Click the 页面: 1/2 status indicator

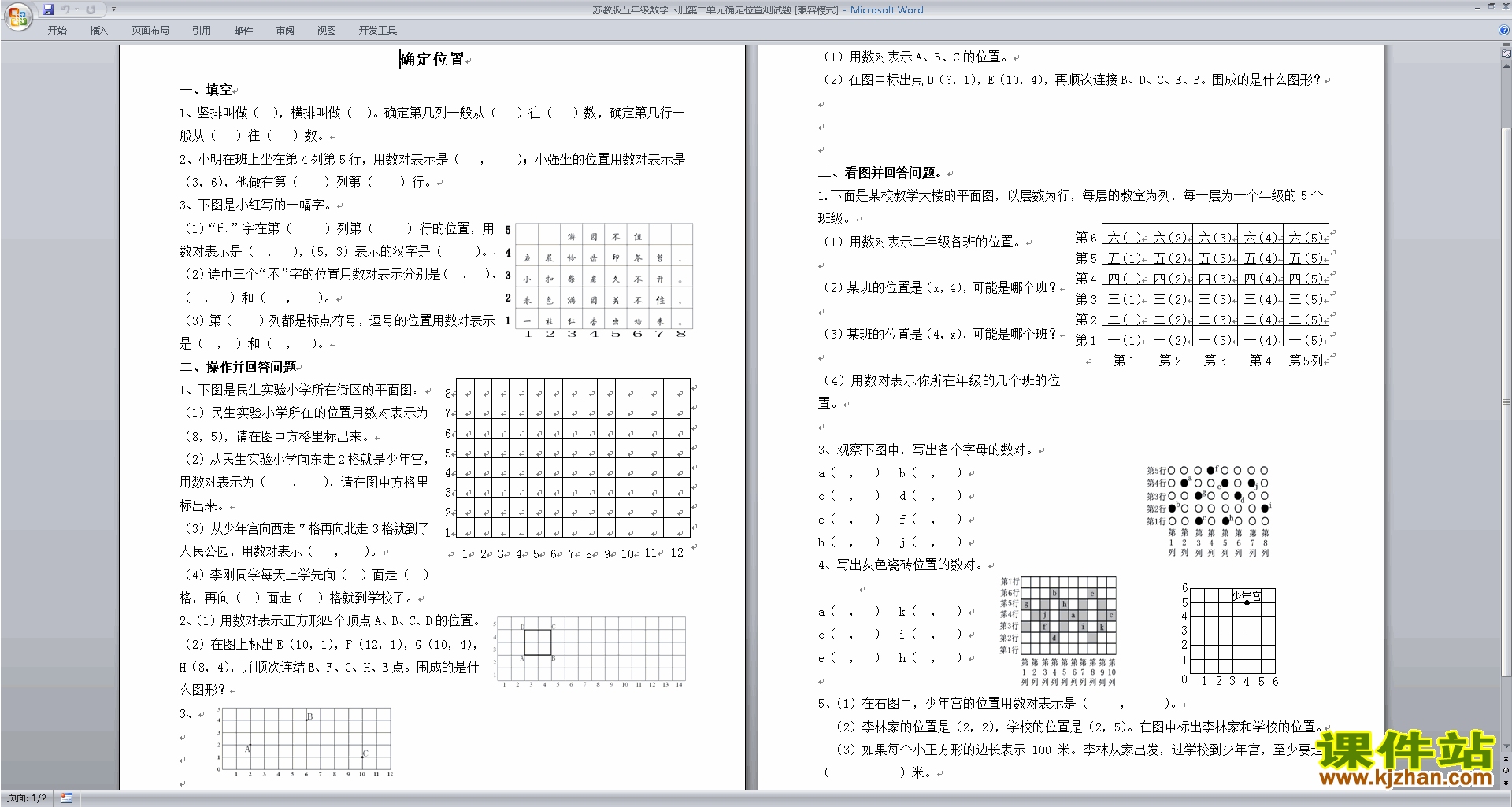(27, 798)
